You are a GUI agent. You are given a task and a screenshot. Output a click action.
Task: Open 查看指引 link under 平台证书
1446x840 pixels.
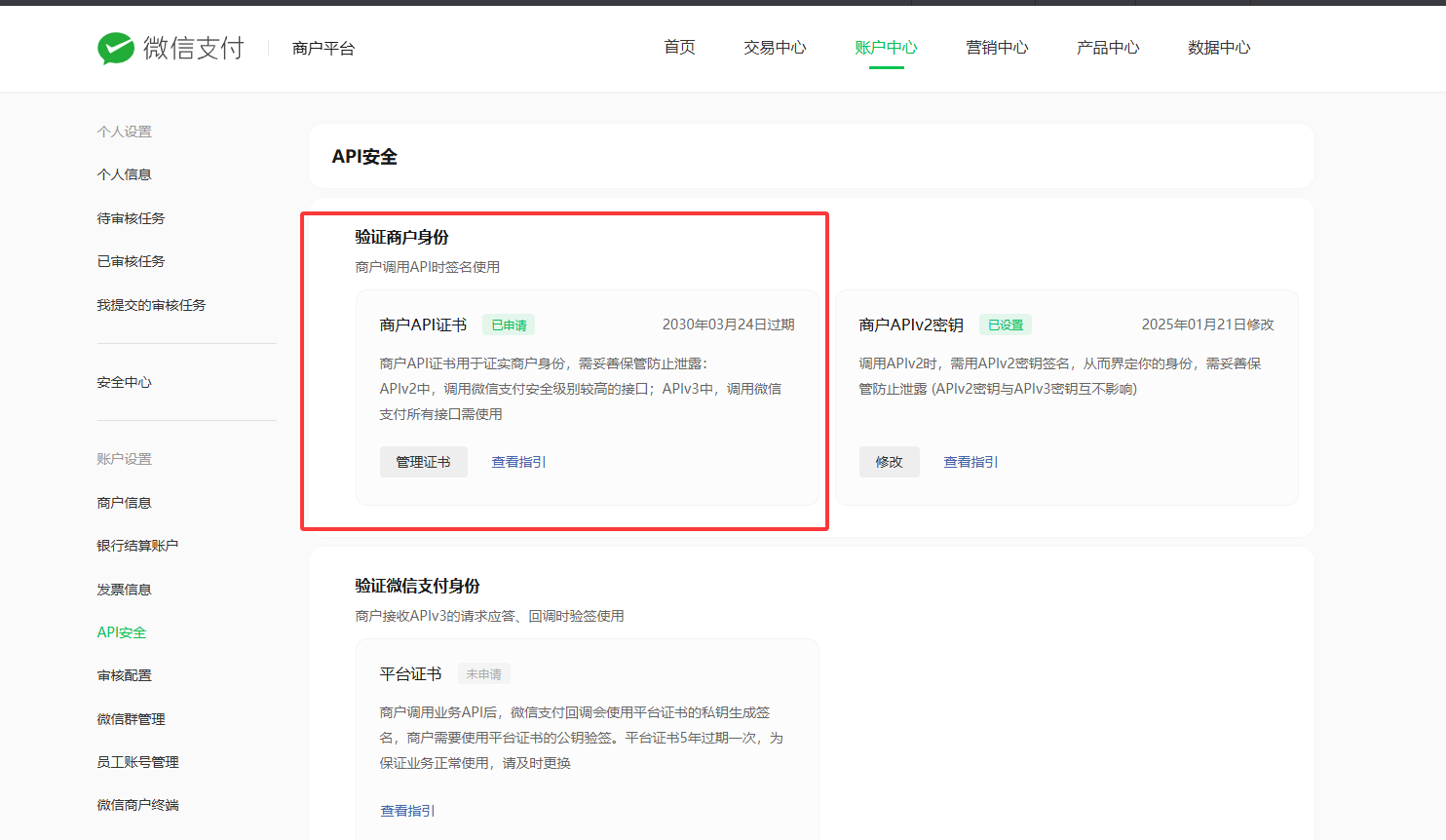click(407, 811)
